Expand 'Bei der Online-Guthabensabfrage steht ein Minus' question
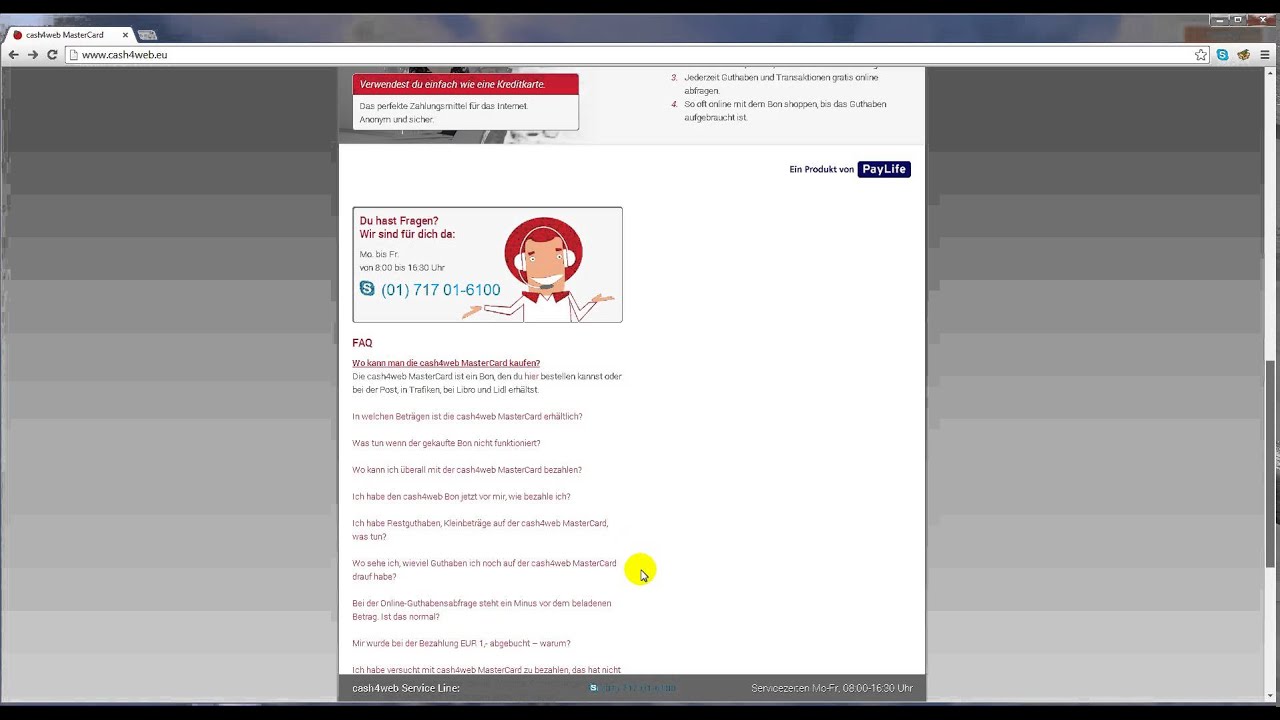 tap(481, 610)
